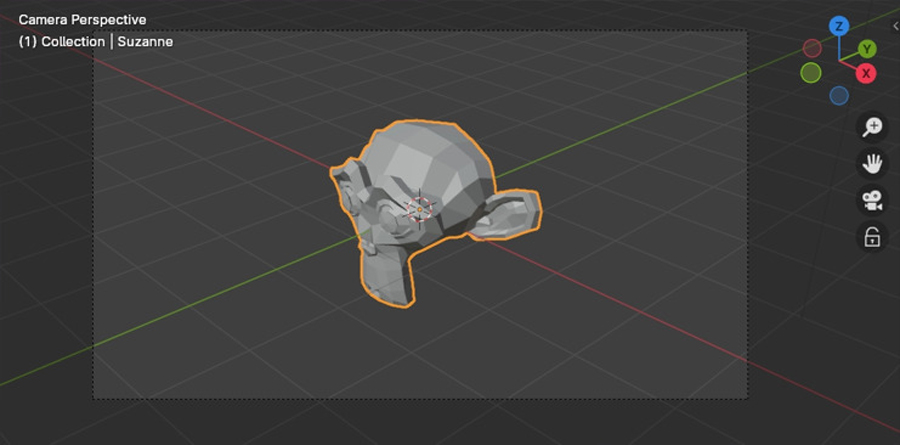
Task: Click the Camera Perspective label text
Action: pos(82,20)
